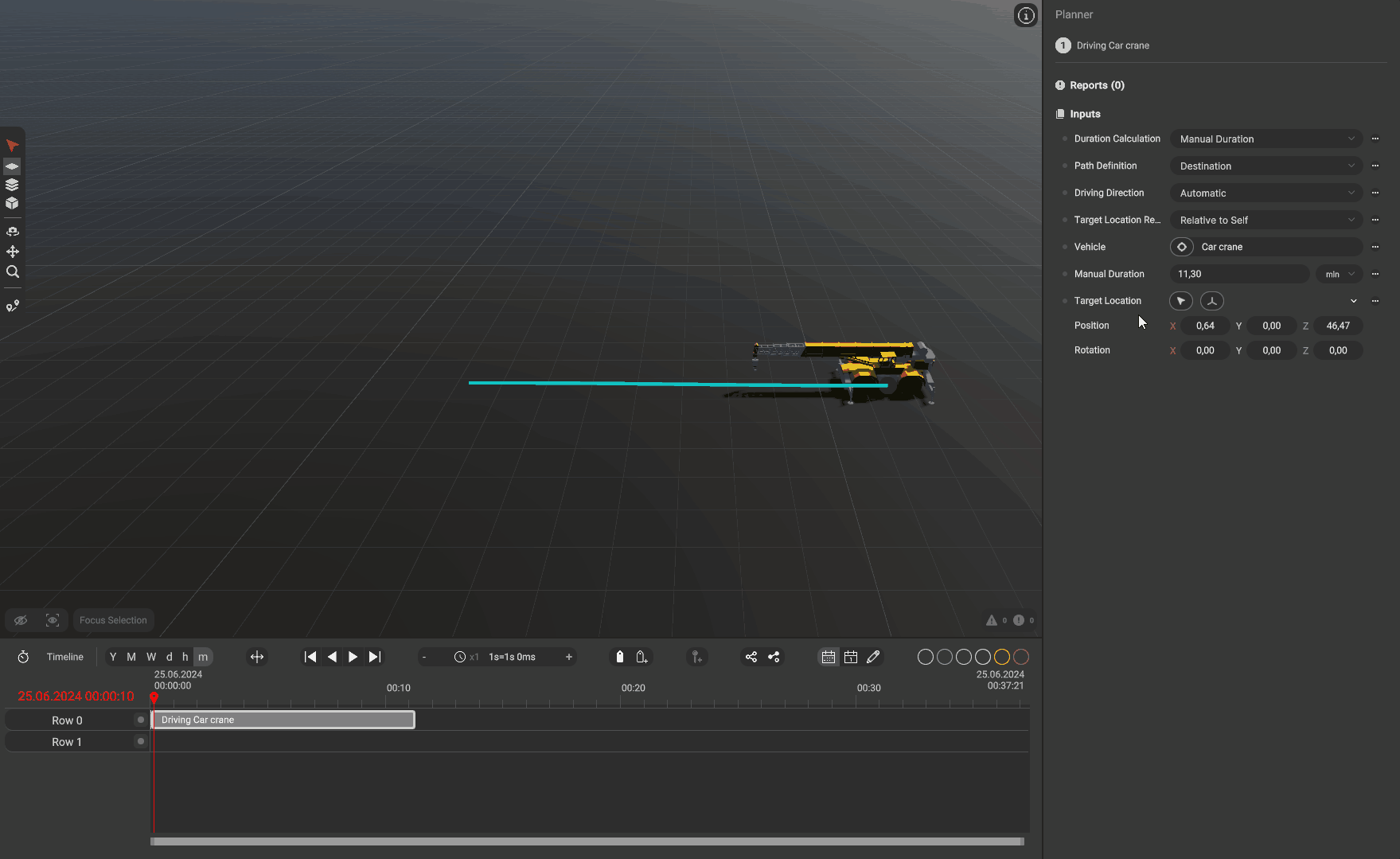Toggle the Row 1 dot indicator
The height and width of the screenshot is (859, 1400).
141,741
